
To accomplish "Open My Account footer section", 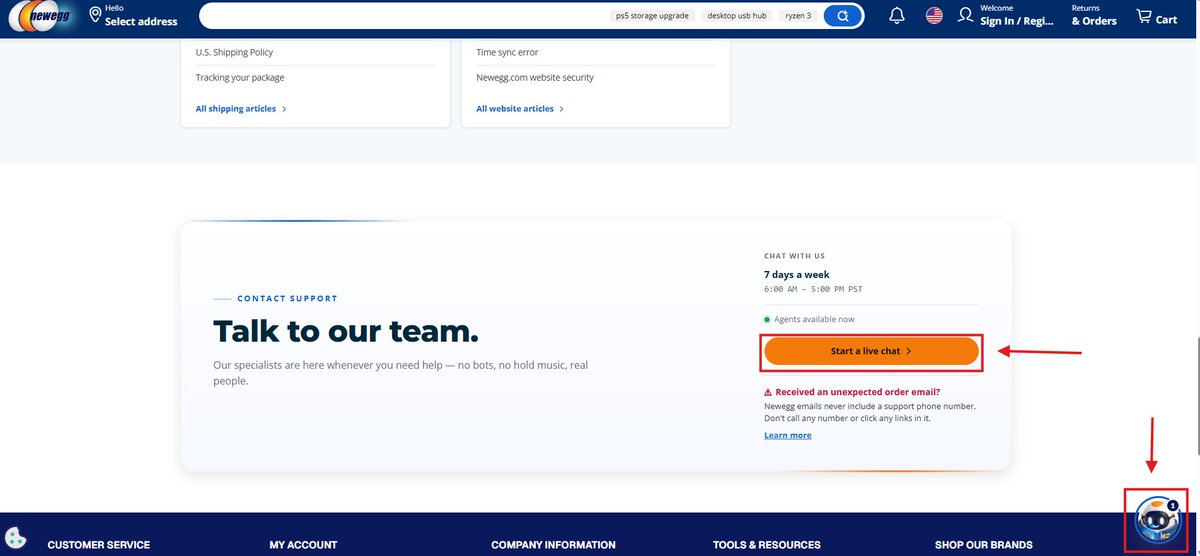I will pyautogui.click(x=303, y=545).
